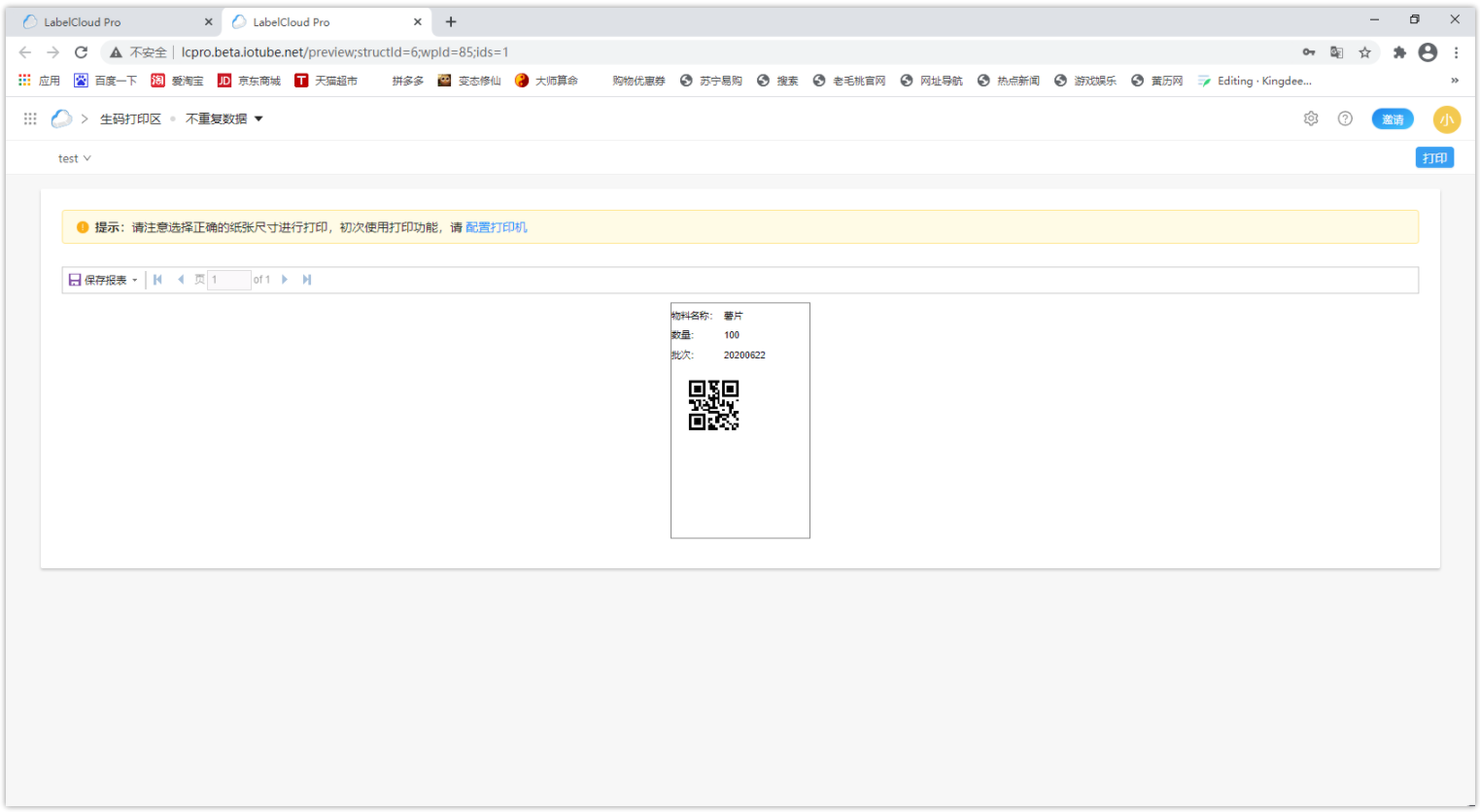Reload the page

pos(82,52)
